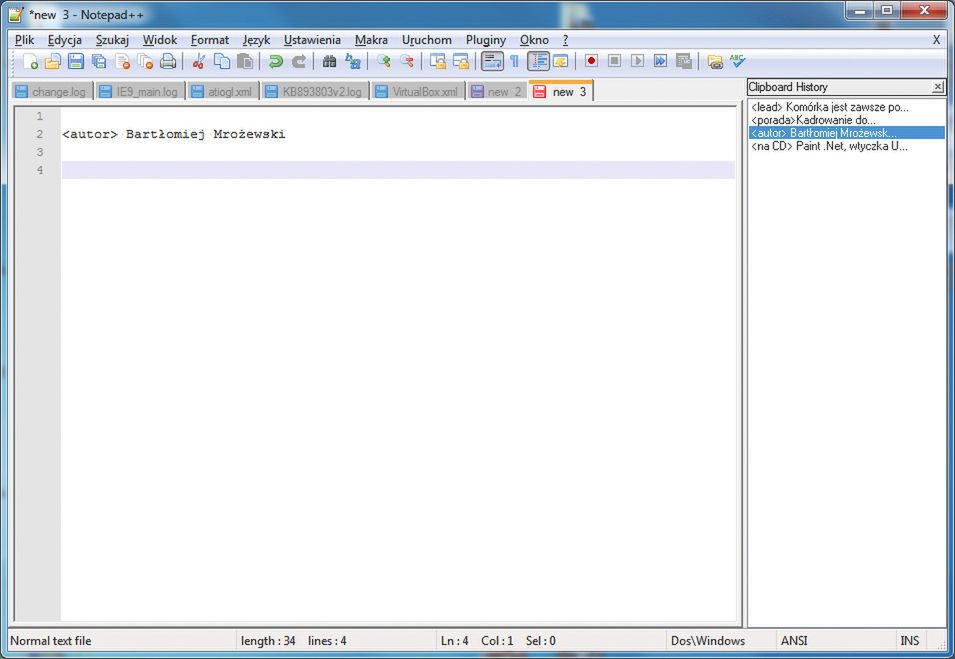Switch to the IE9_main.log tab
The image size is (955, 659).
click(x=139, y=91)
